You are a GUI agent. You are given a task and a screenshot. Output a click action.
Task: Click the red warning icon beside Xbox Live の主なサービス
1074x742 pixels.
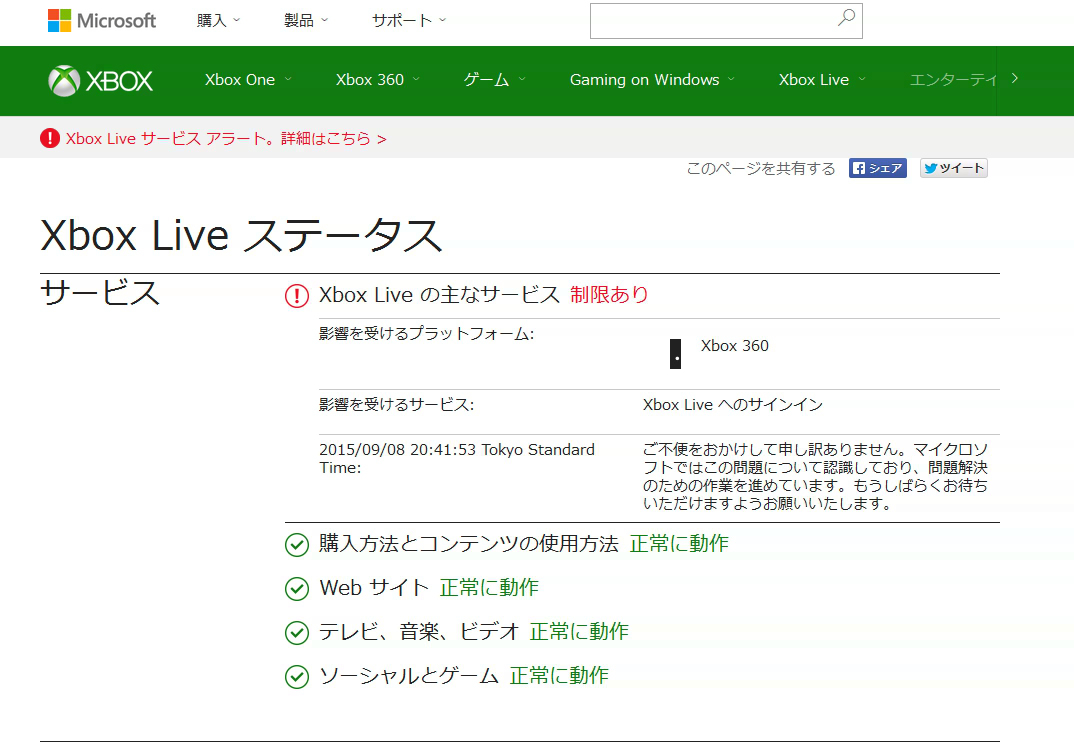coord(297,296)
